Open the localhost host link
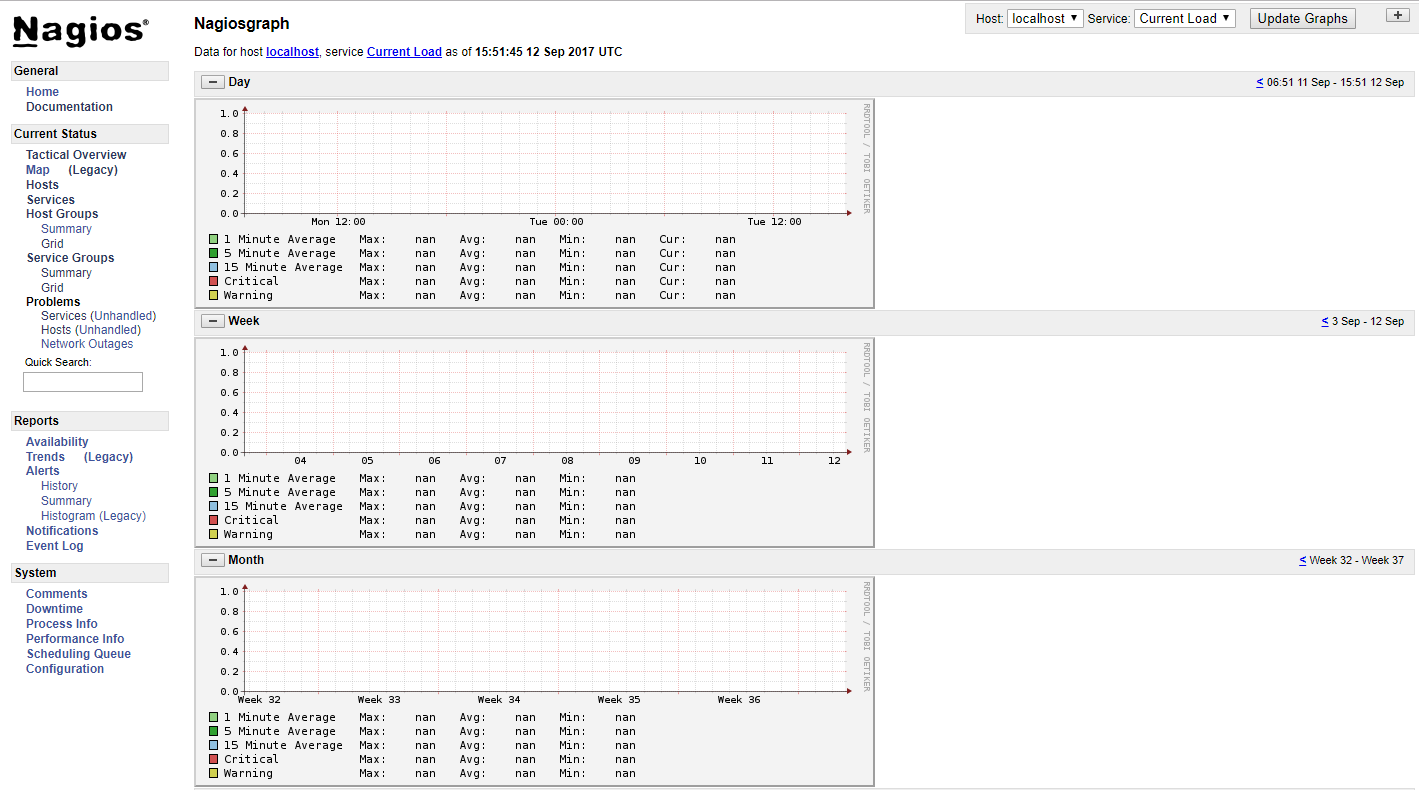Viewport: 1419px width, 790px height. coord(292,52)
